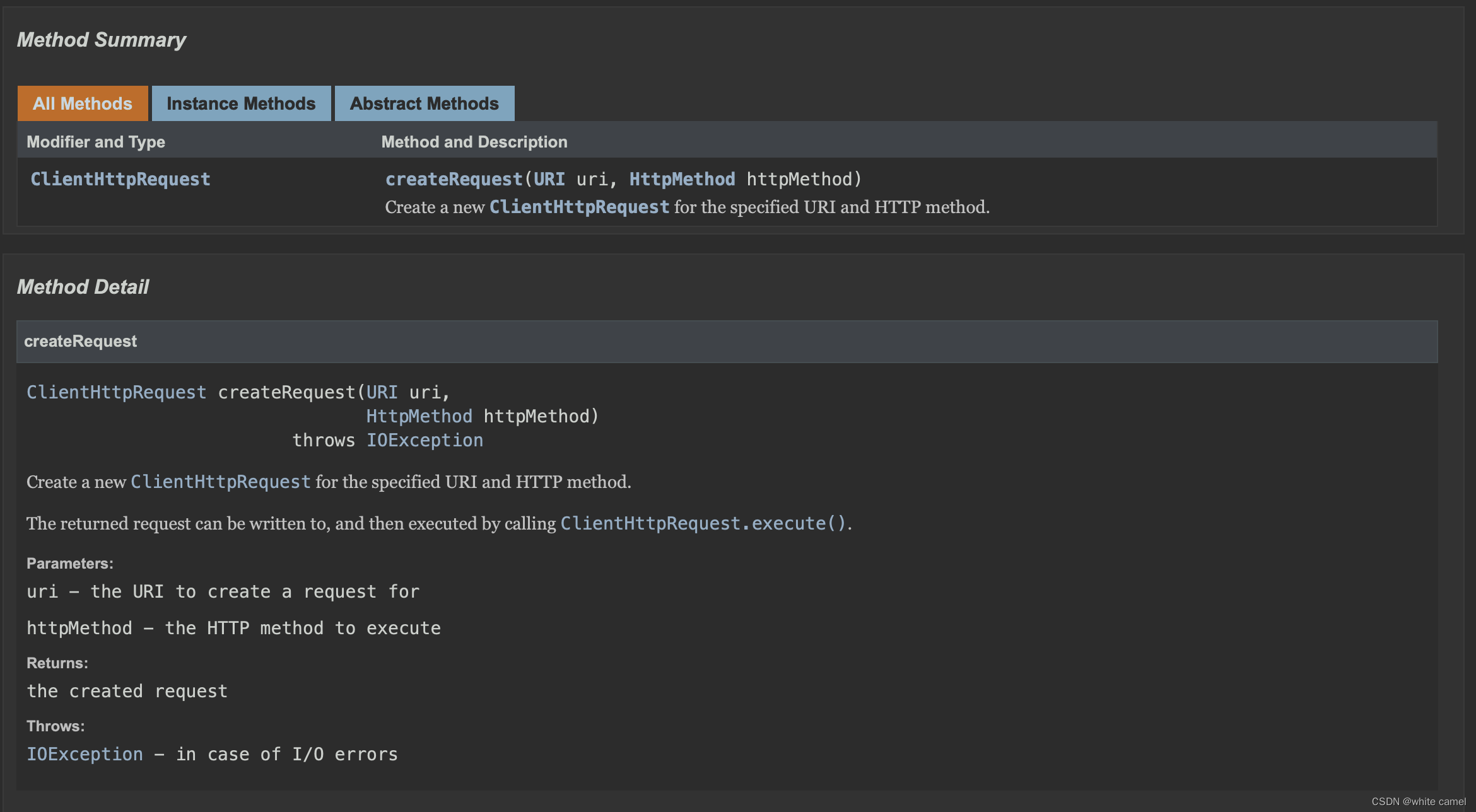Image resolution: width=1476 pixels, height=812 pixels.
Task: Select the All Methods tab
Action: click(x=83, y=103)
